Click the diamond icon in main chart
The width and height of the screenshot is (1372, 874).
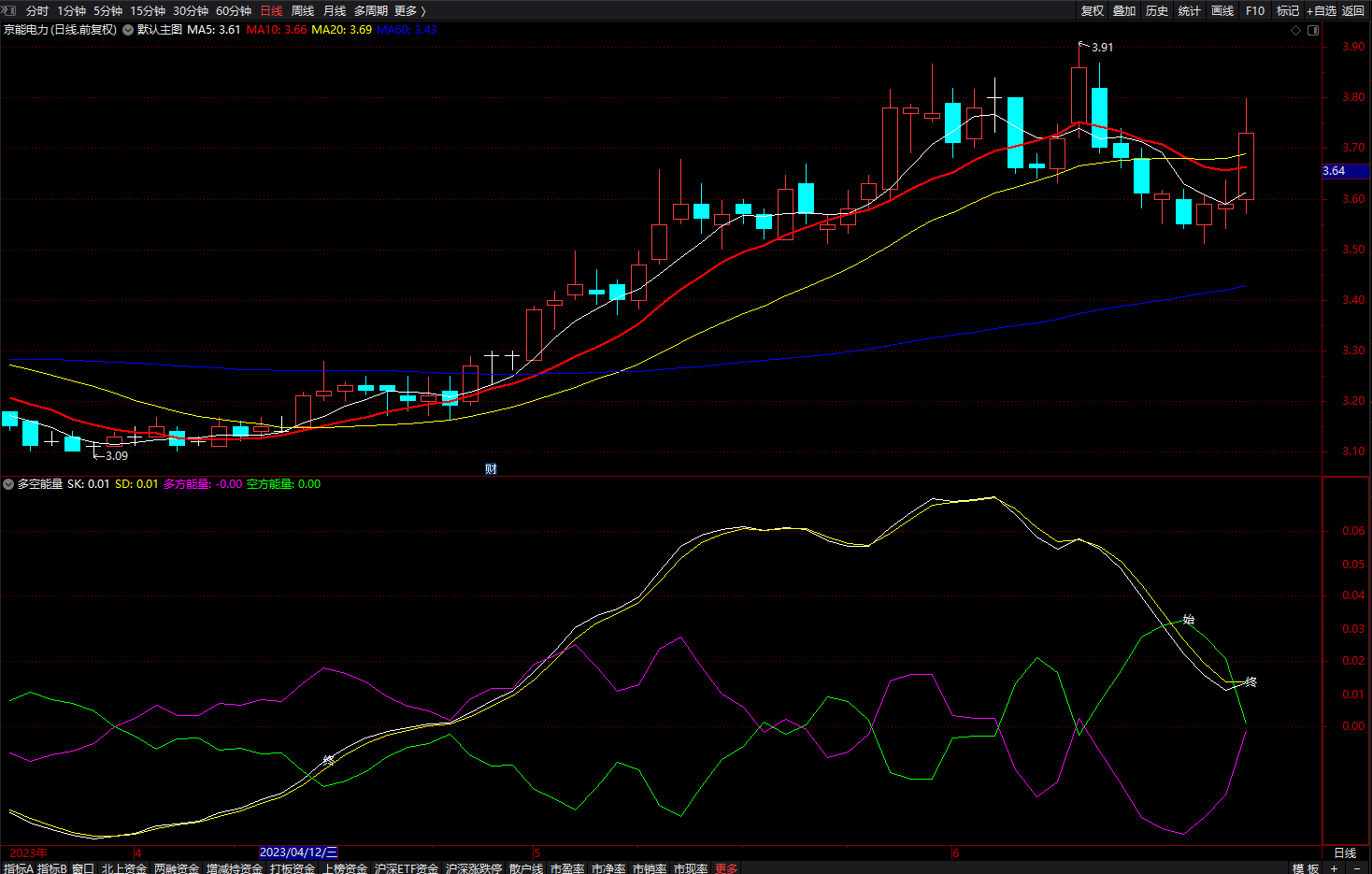[x=1295, y=30]
